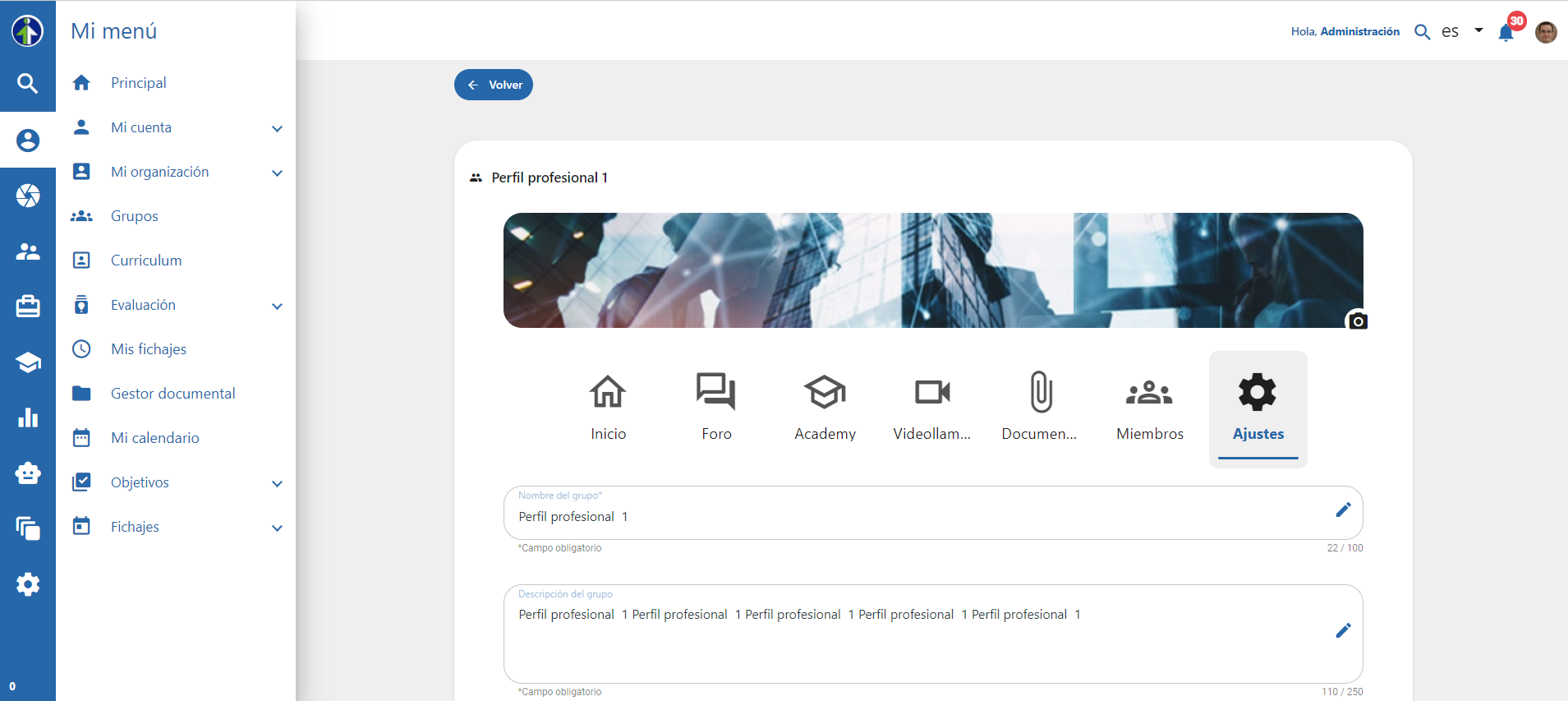Switch to the Academy tab
The height and width of the screenshot is (701, 1568).
[x=825, y=408]
